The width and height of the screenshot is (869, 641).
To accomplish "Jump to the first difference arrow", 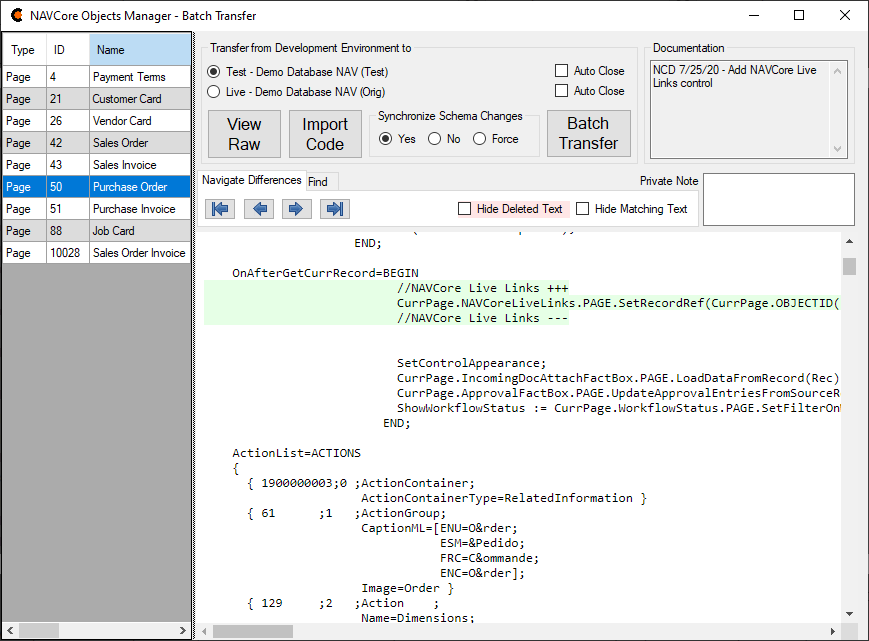I will click(x=219, y=209).
